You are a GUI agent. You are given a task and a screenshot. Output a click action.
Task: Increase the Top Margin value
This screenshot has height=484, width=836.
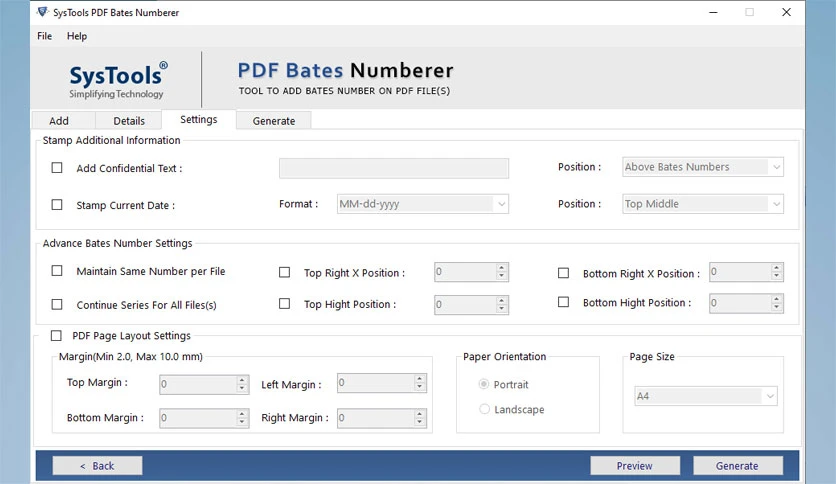tap(242, 380)
